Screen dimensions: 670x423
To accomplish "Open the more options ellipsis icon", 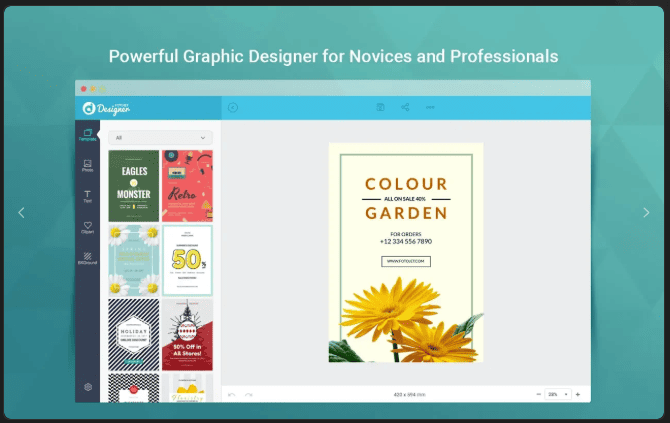I will [x=430, y=107].
